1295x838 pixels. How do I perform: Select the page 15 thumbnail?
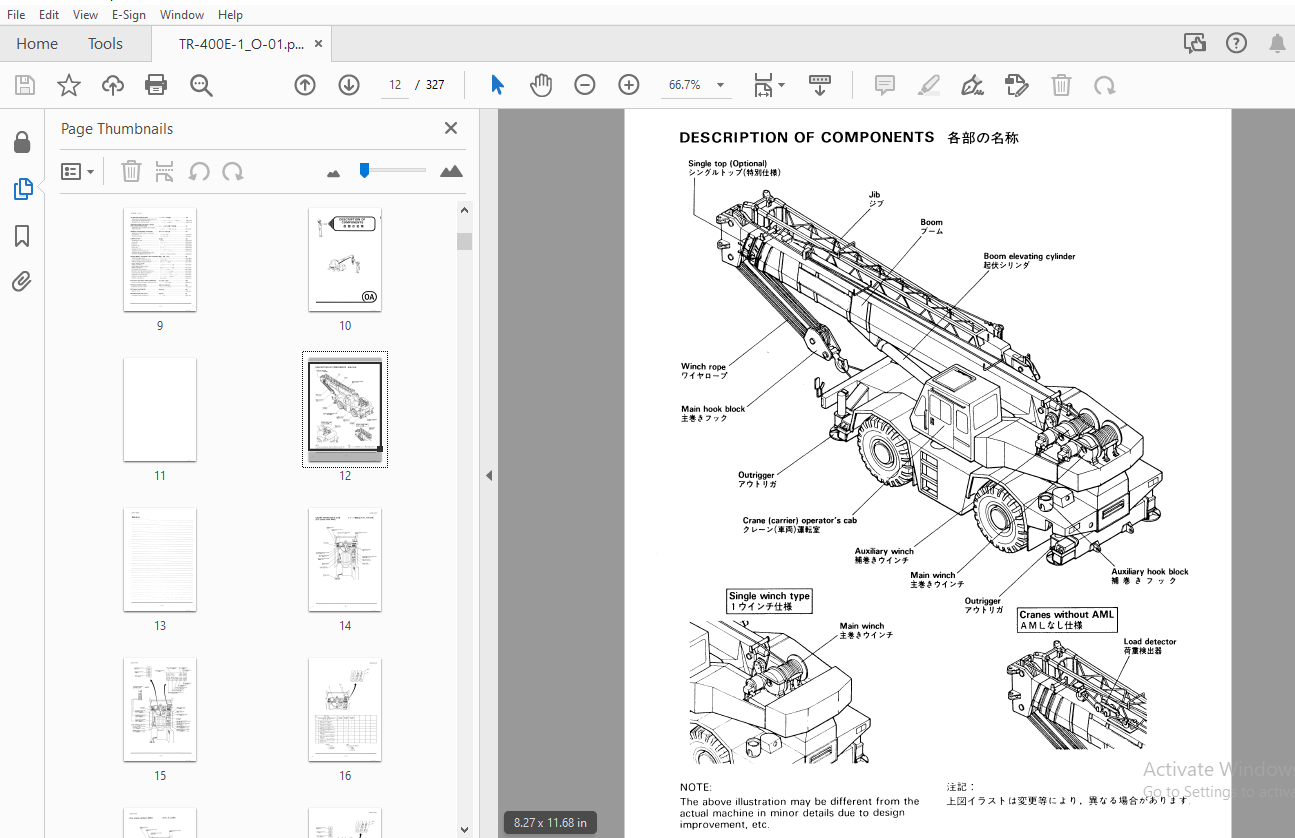point(160,710)
